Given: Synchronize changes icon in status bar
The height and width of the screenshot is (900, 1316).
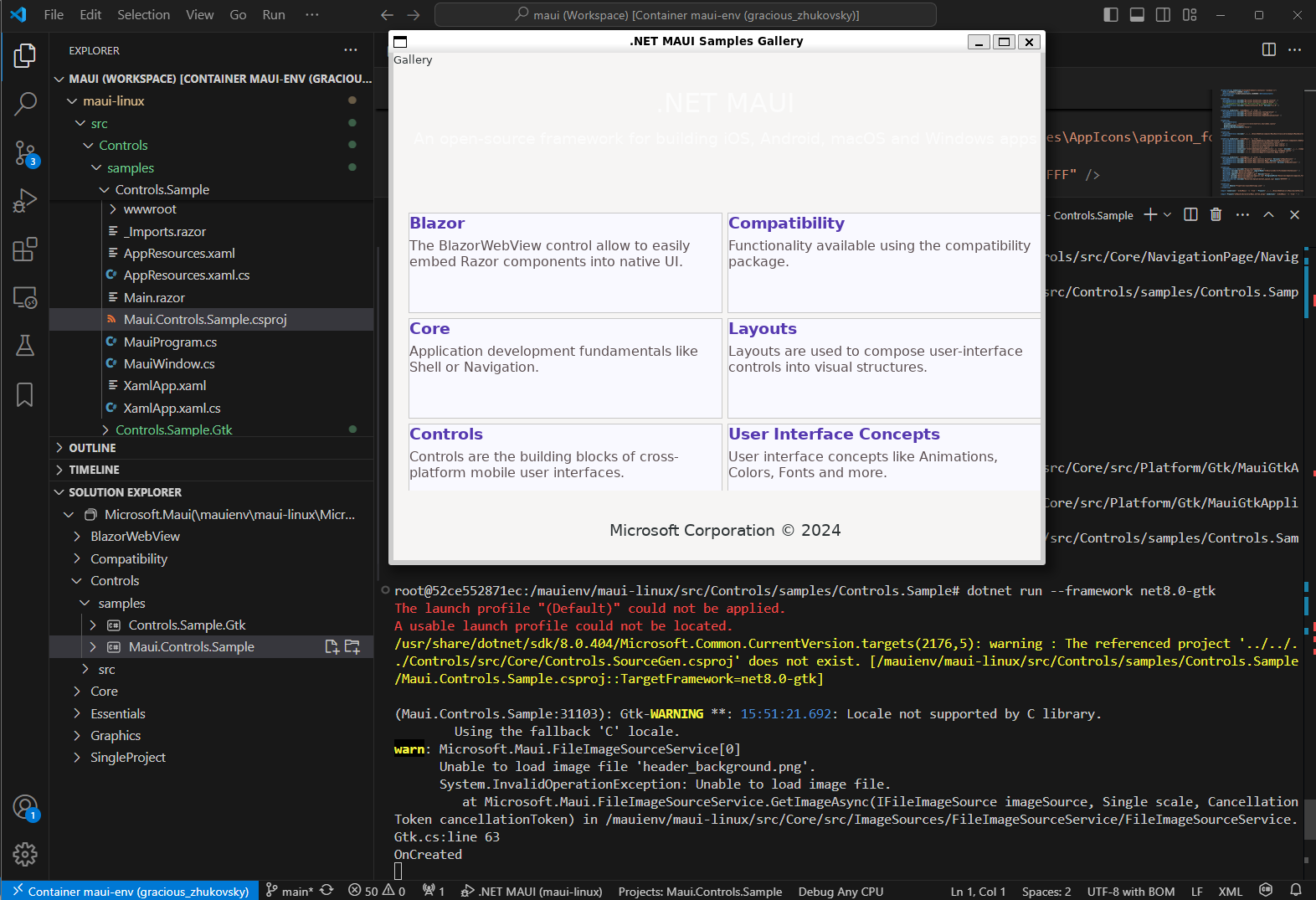Looking at the screenshot, I should 326,891.
